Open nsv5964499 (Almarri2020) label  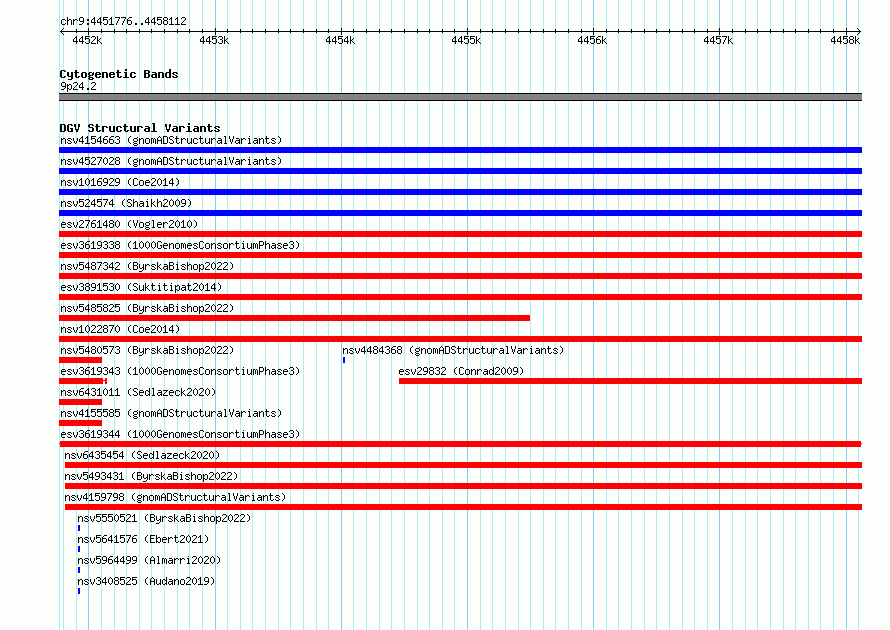pos(149,560)
